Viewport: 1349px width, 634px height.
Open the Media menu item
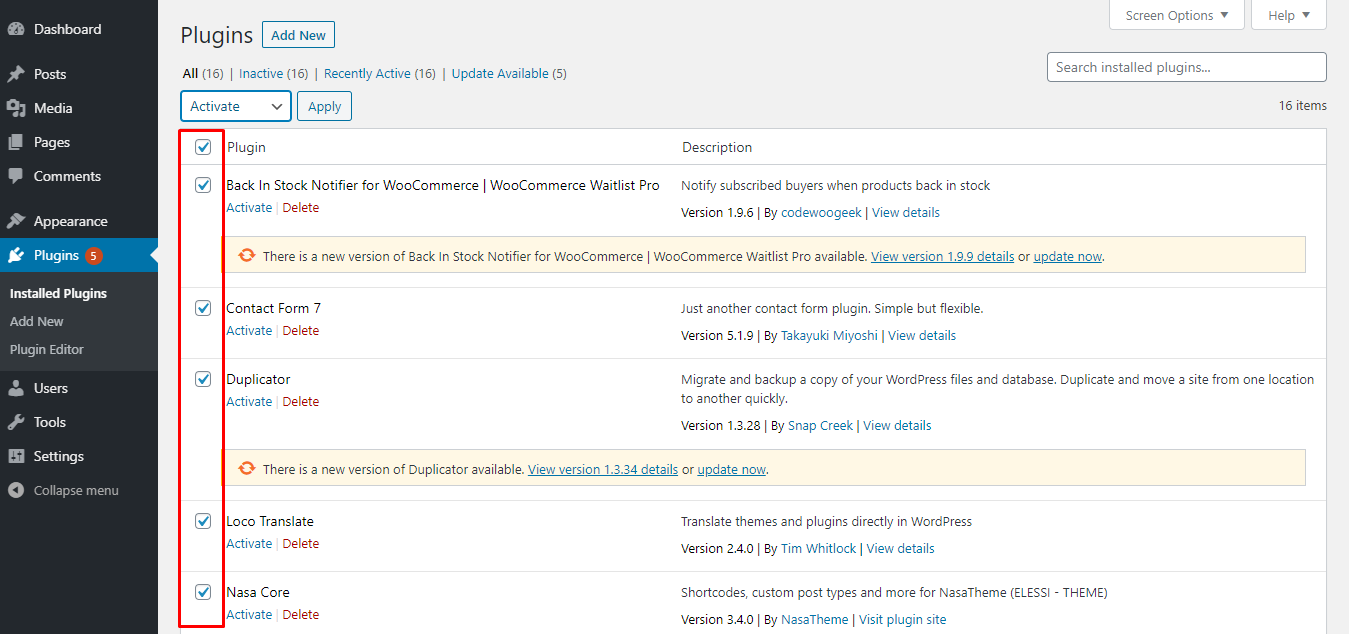(x=53, y=108)
